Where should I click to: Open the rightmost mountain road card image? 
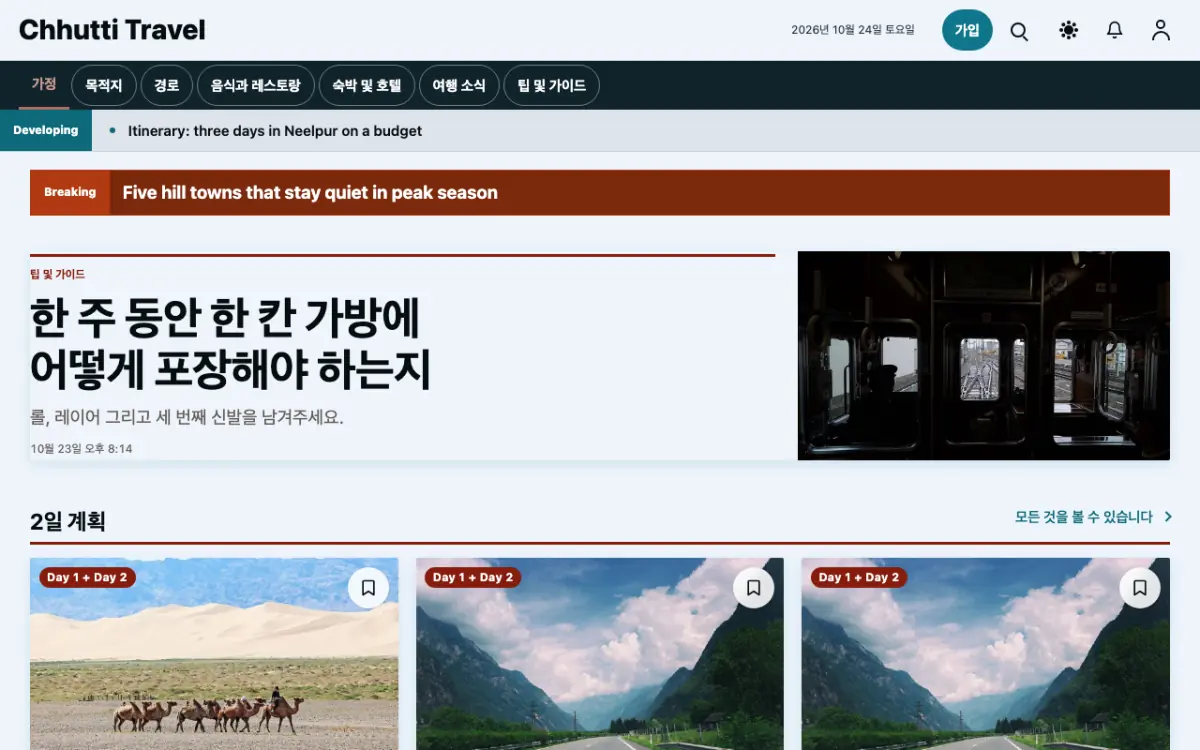coord(986,654)
